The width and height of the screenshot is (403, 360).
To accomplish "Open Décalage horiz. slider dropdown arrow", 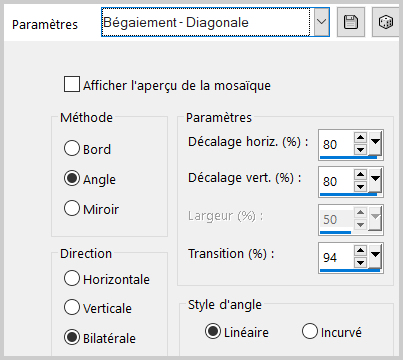I will [x=375, y=143].
